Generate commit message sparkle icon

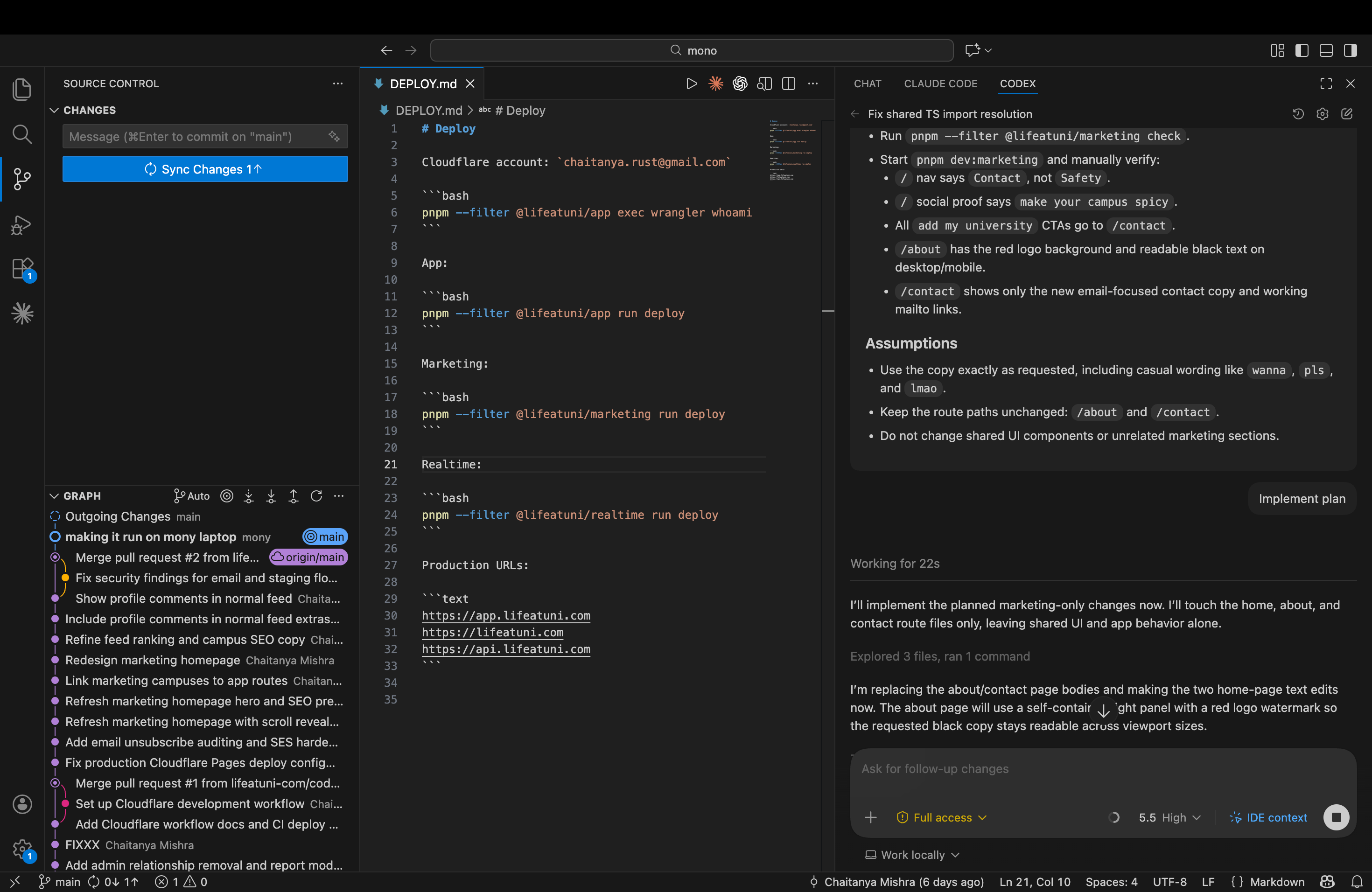coord(334,136)
